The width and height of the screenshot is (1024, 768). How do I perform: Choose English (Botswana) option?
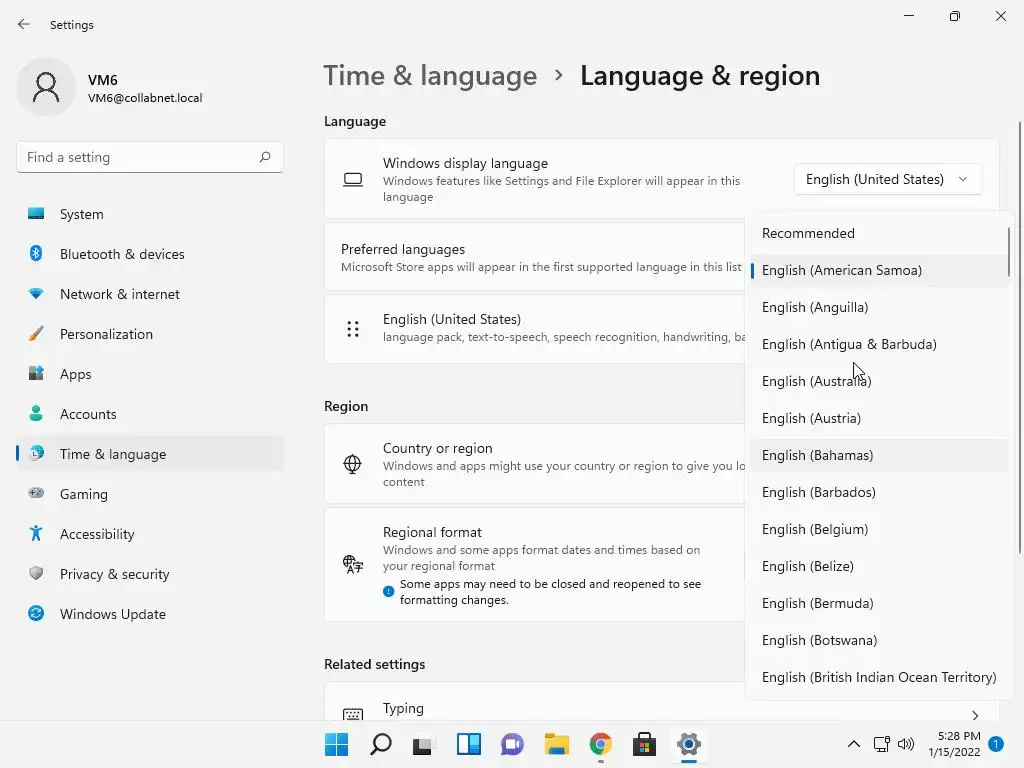click(x=879, y=640)
